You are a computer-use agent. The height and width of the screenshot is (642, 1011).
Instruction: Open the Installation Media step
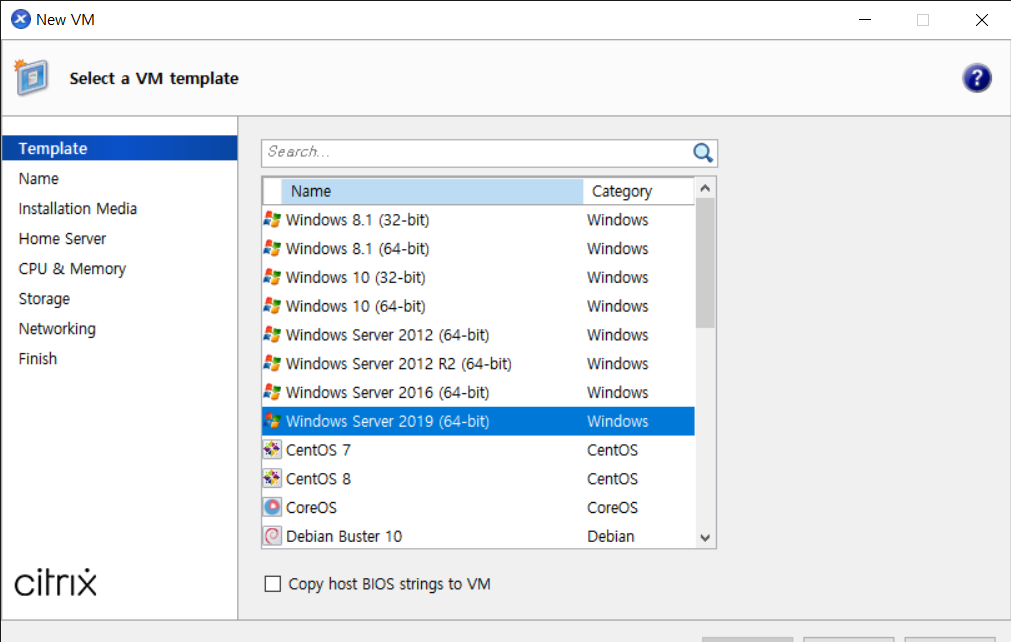point(77,209)
